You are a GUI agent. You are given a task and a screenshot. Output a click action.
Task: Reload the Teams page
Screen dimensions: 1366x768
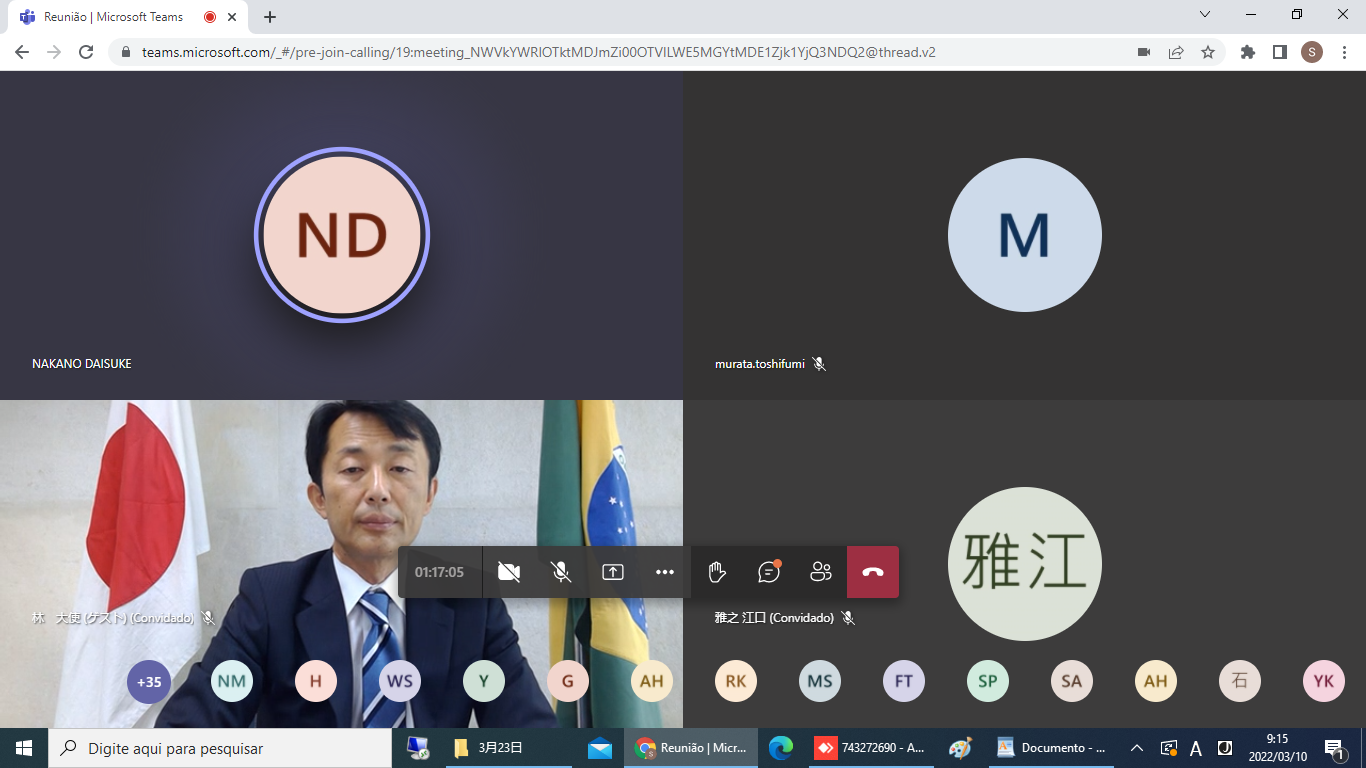(86, 52)
